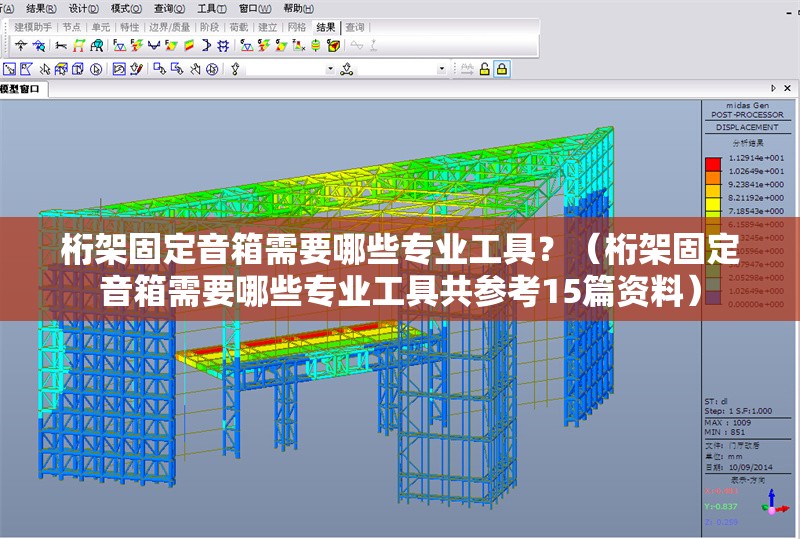Open Plate Forces/Moments icon
This screenshot has width=800, height=539.
tap(171, 45)
